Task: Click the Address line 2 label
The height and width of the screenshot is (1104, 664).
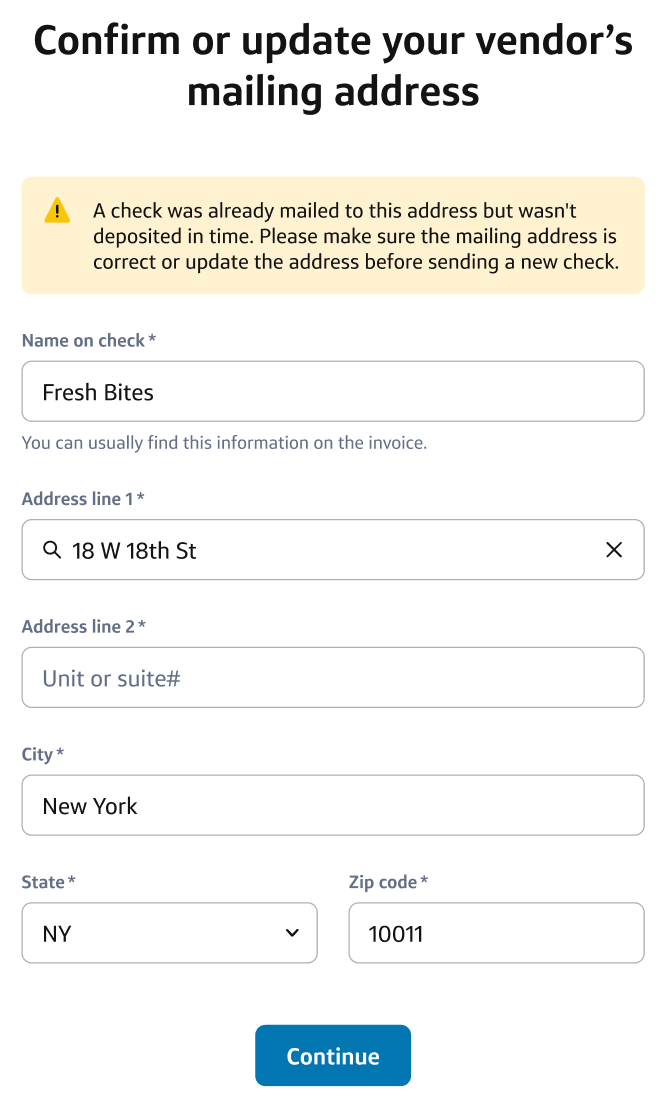Action: click(79, 627)
